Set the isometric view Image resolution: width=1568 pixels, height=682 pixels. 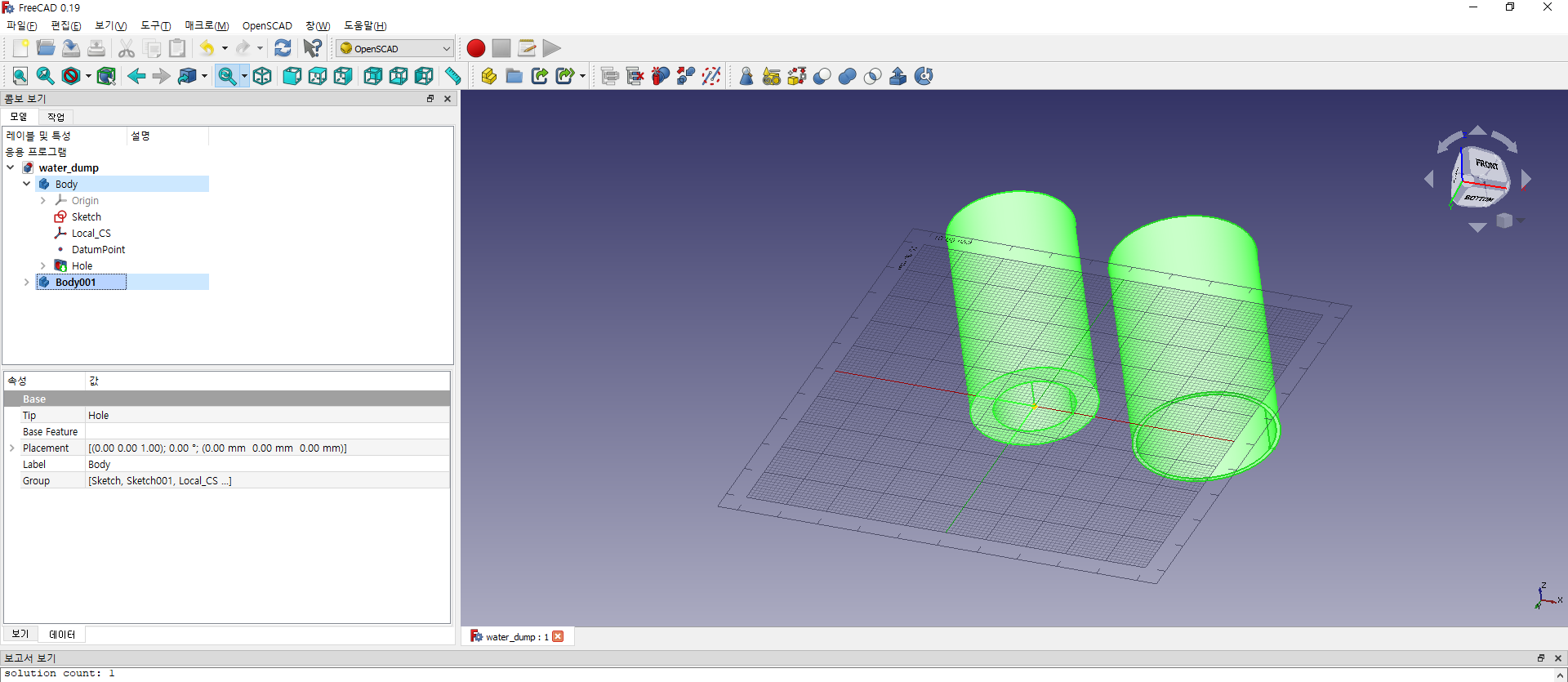(x=262, y=76)
